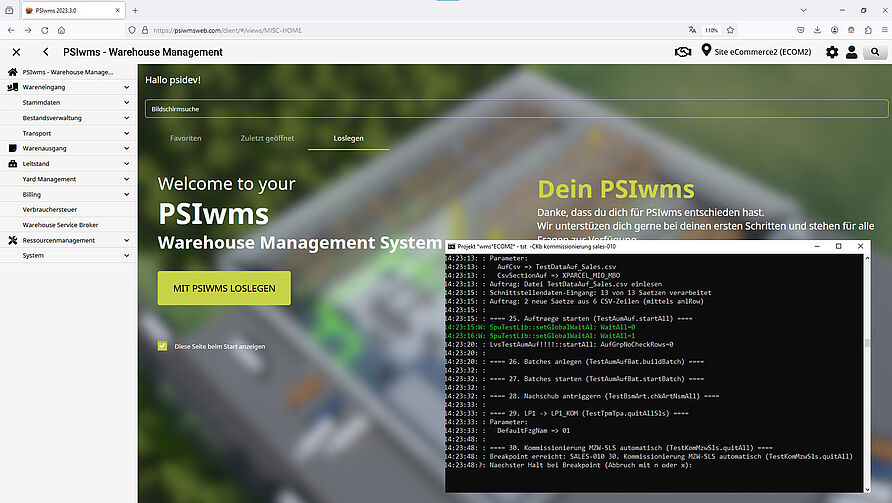The height and width of the screenshot is (503, 892).
Task: Expand the Leitstand menu
Action: (x=126, y=164)
